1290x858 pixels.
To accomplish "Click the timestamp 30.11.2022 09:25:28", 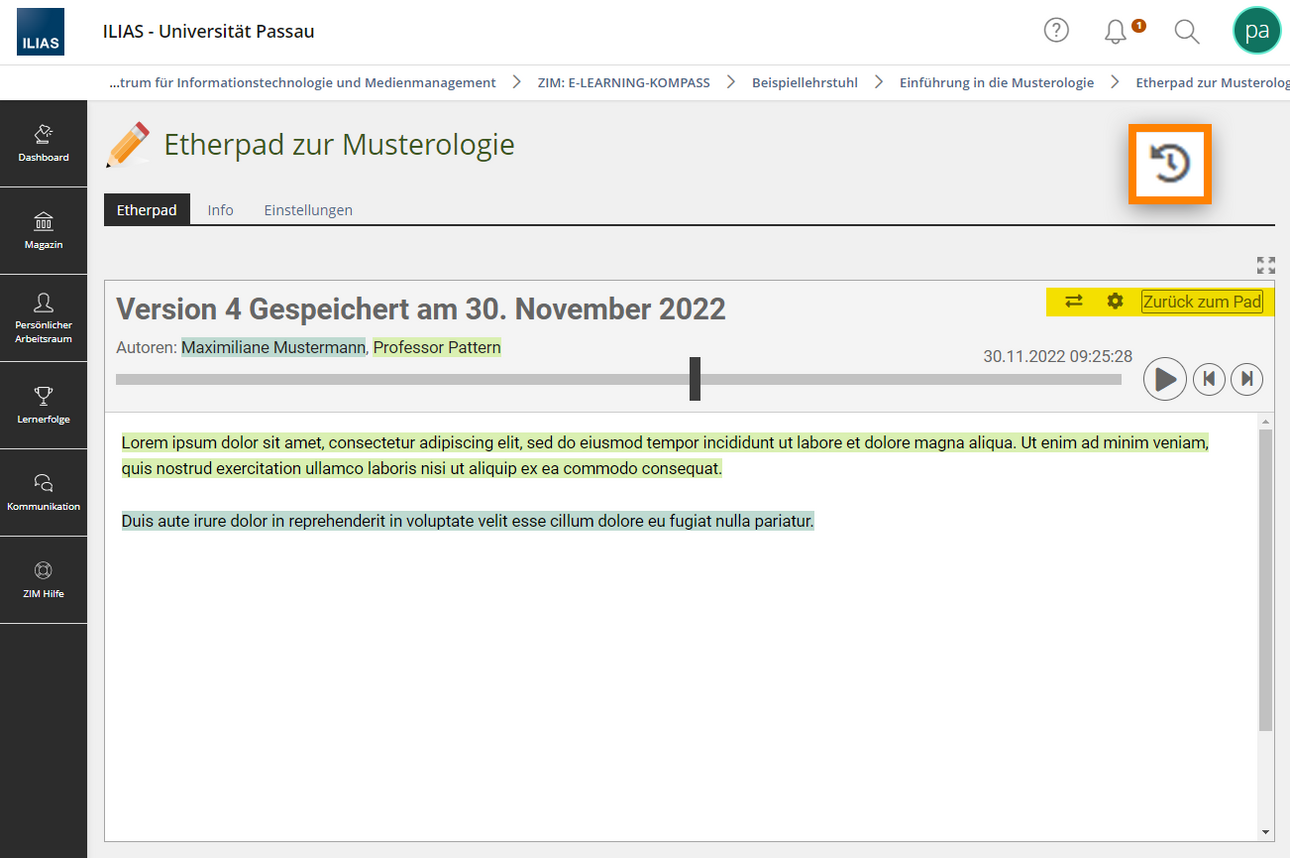I will (1058, 356).
